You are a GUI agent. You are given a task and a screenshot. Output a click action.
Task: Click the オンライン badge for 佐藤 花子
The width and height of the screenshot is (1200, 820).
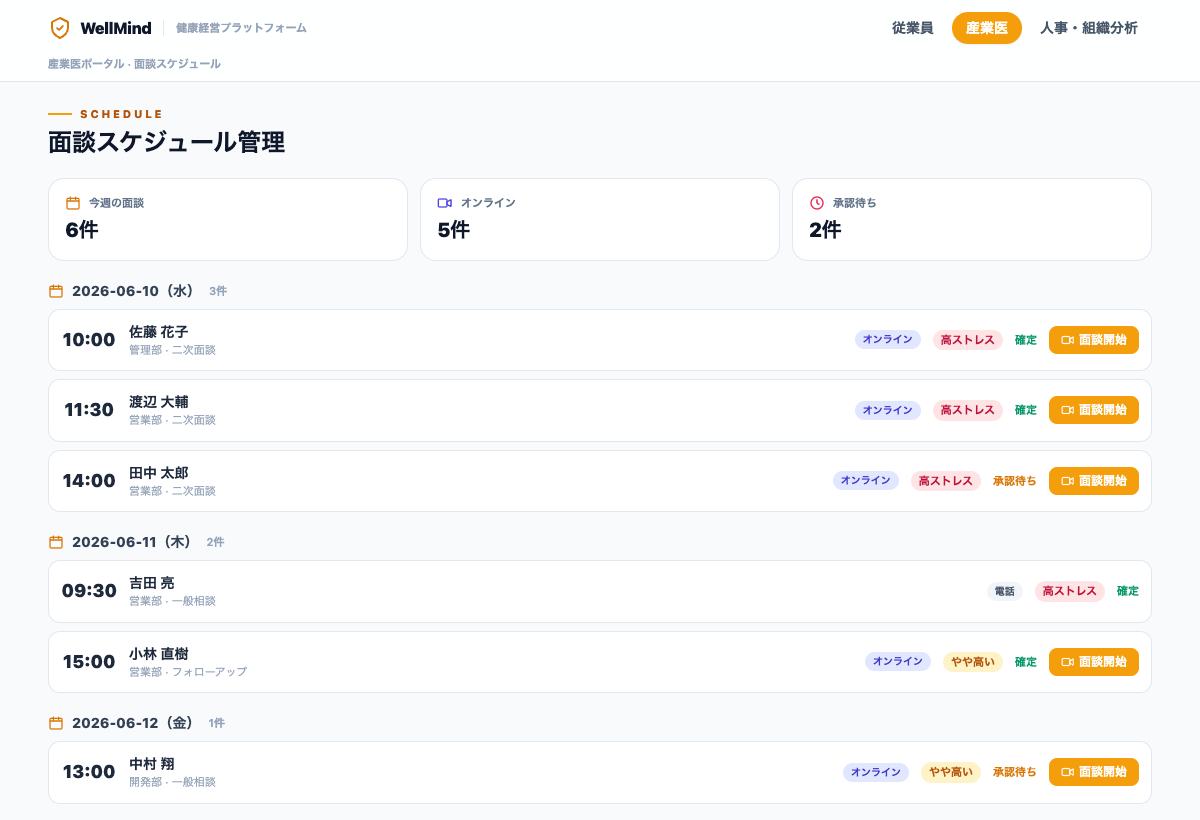click(x=888, y=340)
